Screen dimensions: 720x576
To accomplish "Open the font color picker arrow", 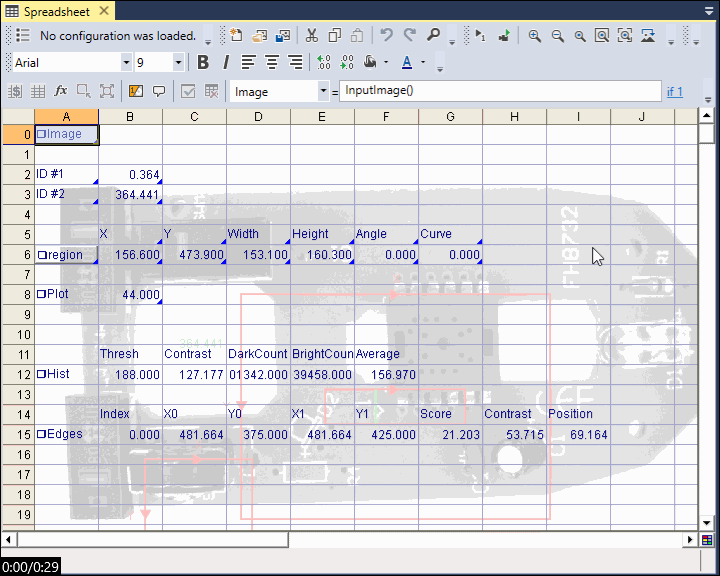I will pos(423,62).
